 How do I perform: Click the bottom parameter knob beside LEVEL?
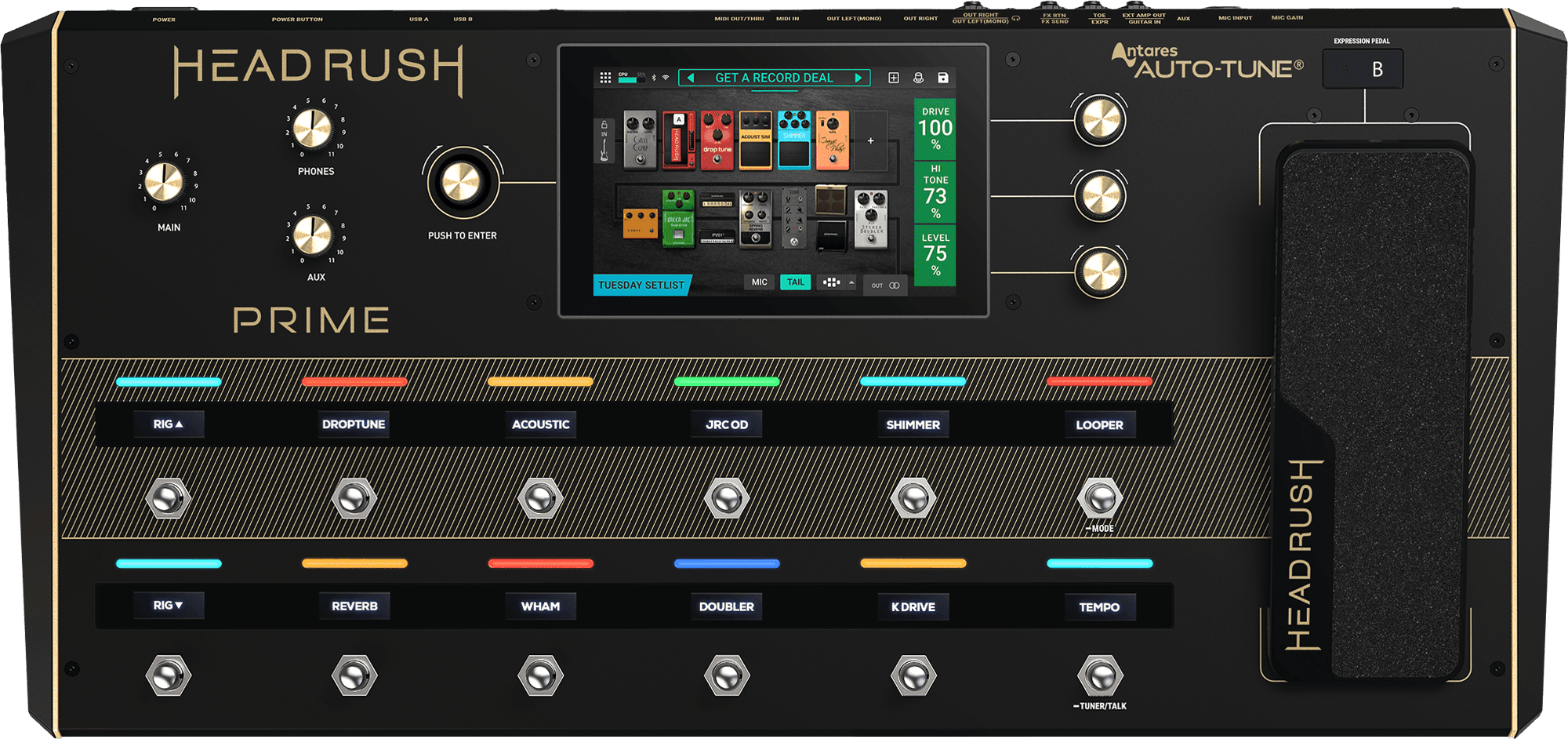click(x=1100, y=272)
